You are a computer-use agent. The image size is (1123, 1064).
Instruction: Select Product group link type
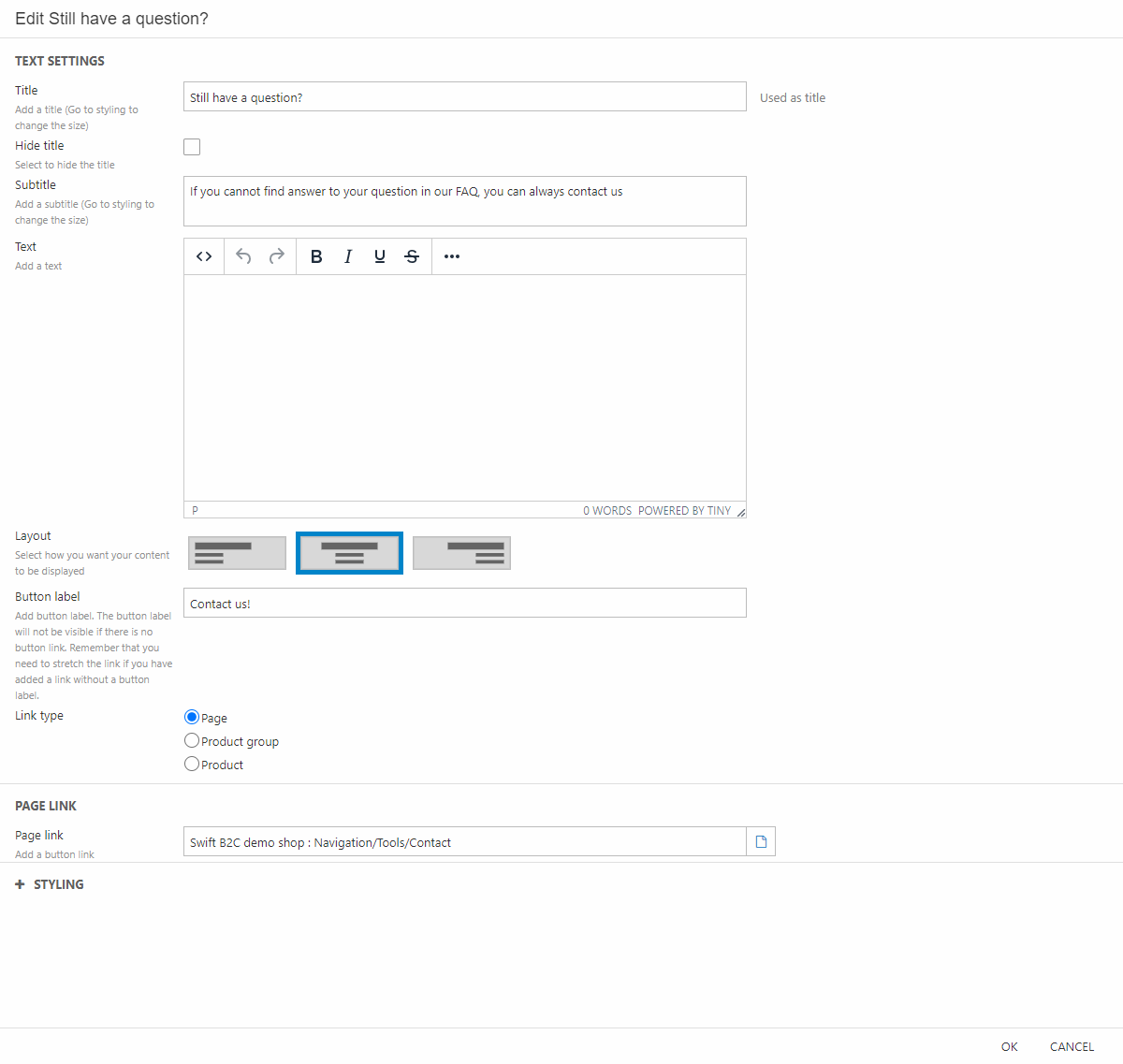point(192,740)
